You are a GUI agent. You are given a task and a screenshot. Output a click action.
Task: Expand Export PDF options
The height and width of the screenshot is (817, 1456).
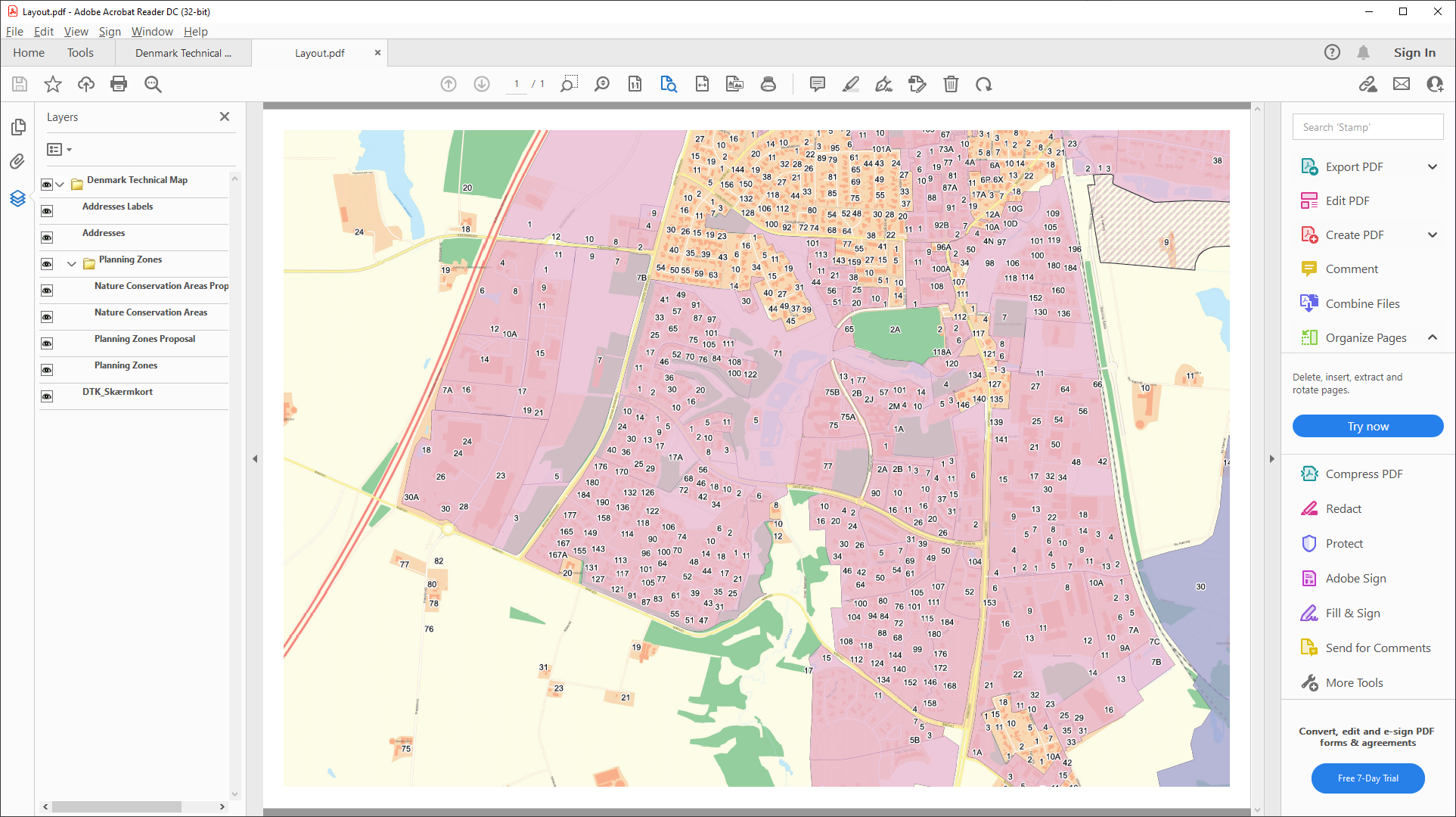pos(1433,166)
